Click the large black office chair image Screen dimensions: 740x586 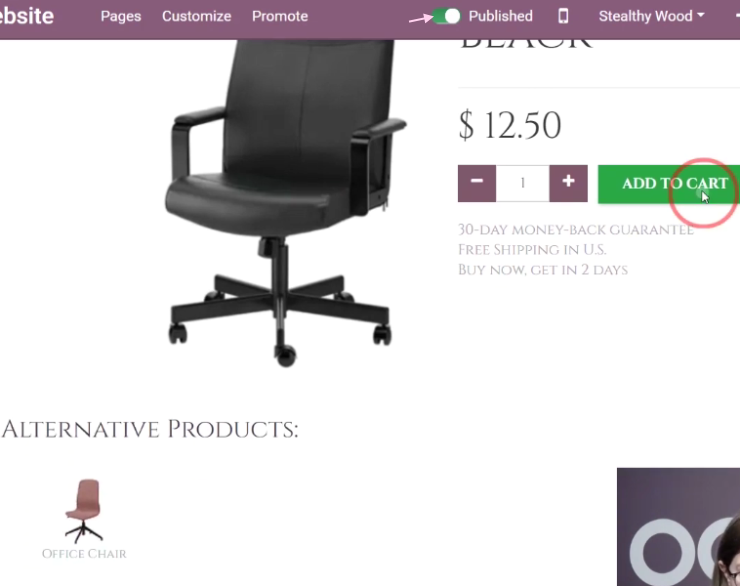pyautogui.click(x=283, y=203)
